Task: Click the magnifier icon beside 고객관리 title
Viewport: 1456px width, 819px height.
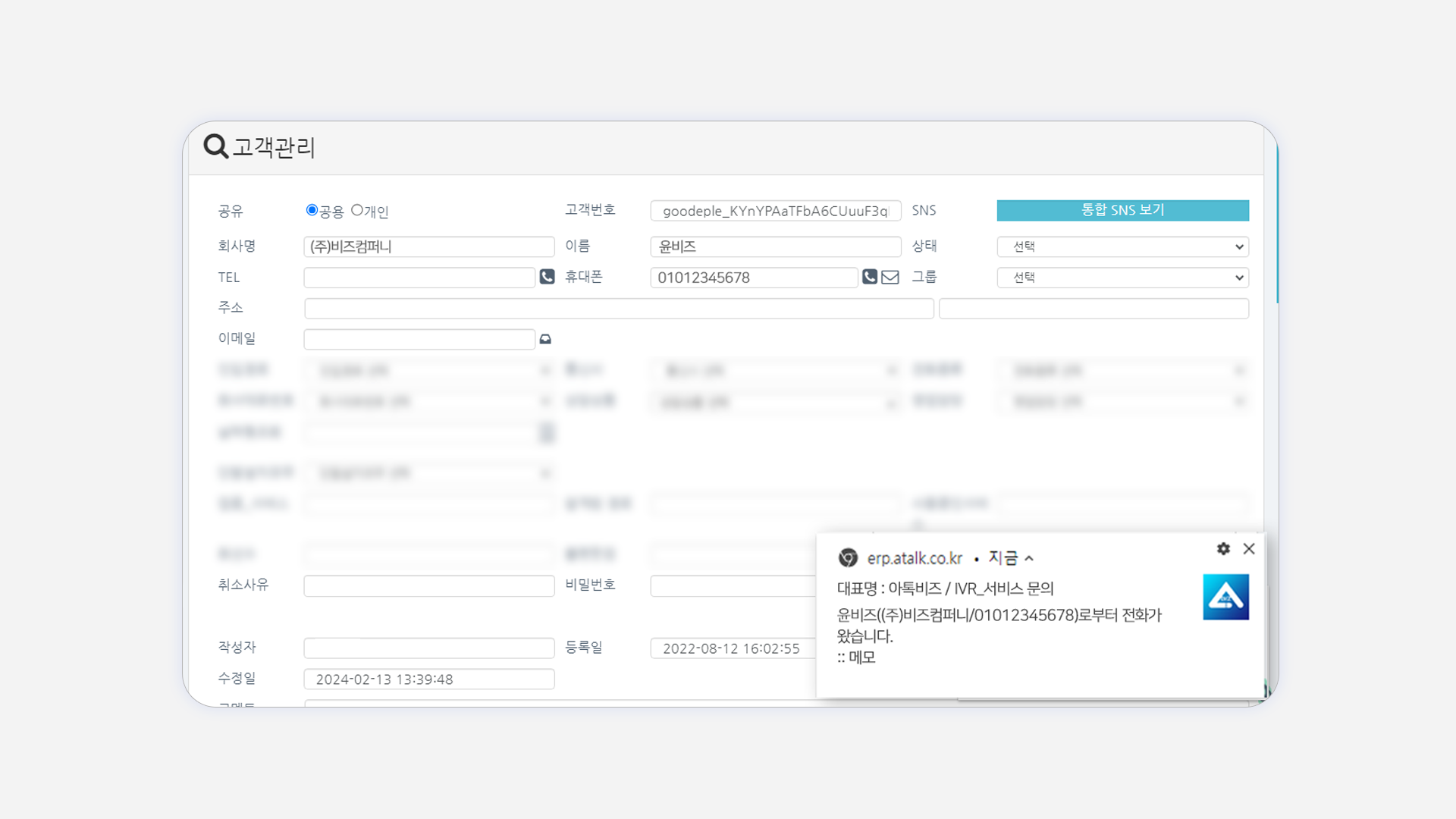Action: [215, 146]
